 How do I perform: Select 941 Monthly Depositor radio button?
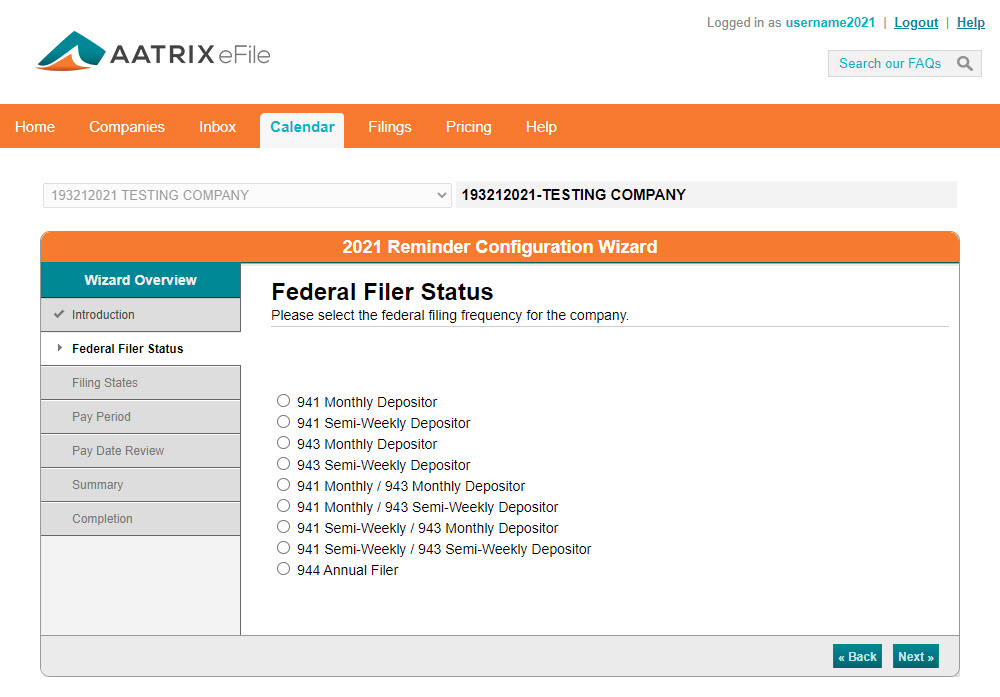284,401
